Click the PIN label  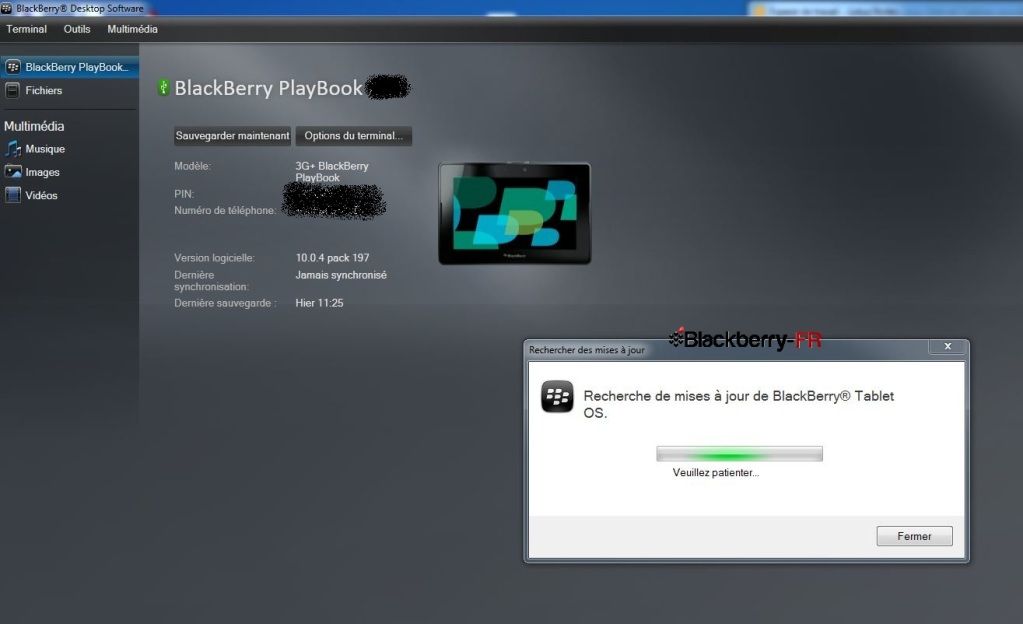pyautogui.click(x=184, y=194)
